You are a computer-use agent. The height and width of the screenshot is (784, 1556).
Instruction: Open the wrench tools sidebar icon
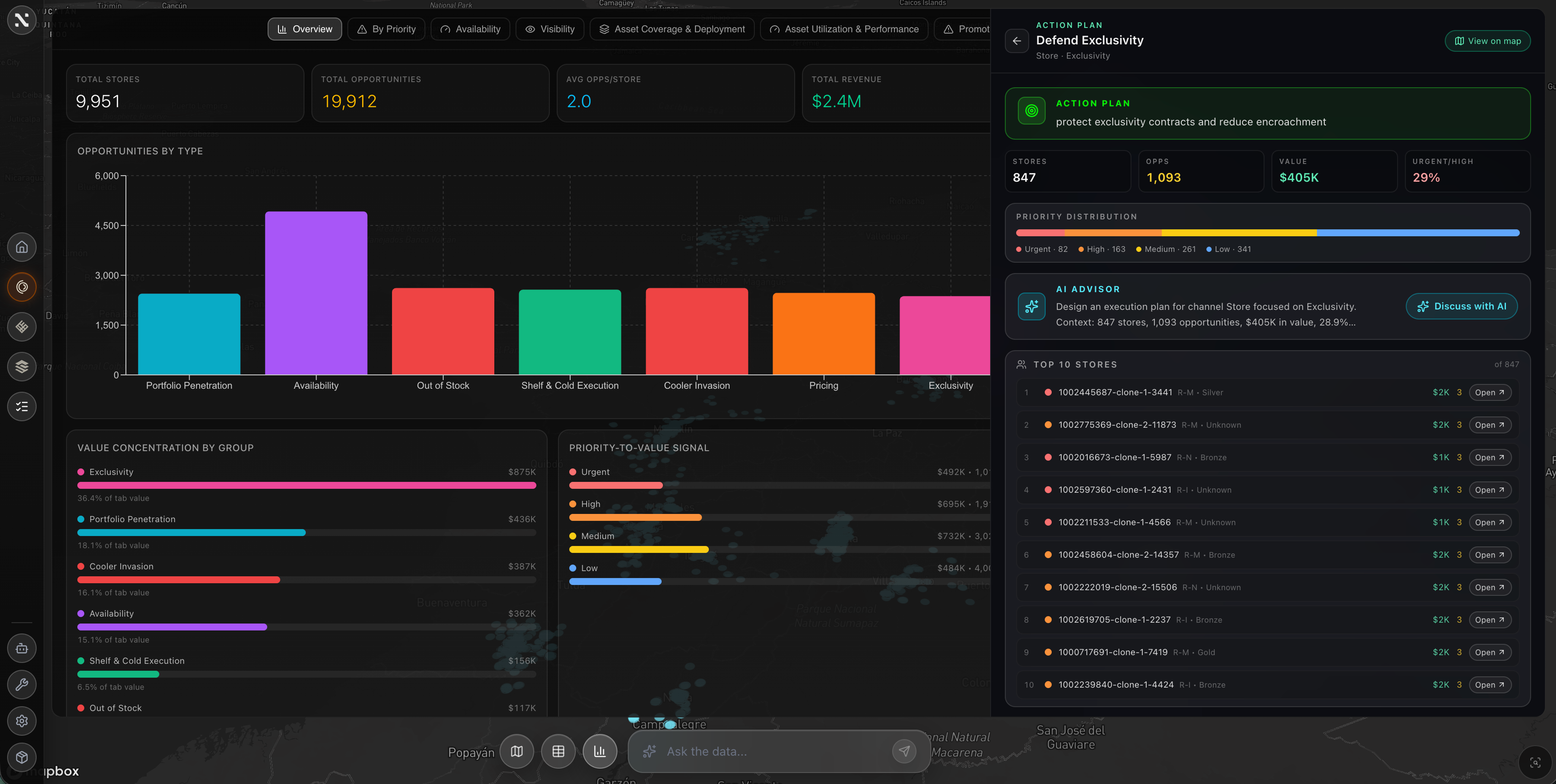pos(22,684)
